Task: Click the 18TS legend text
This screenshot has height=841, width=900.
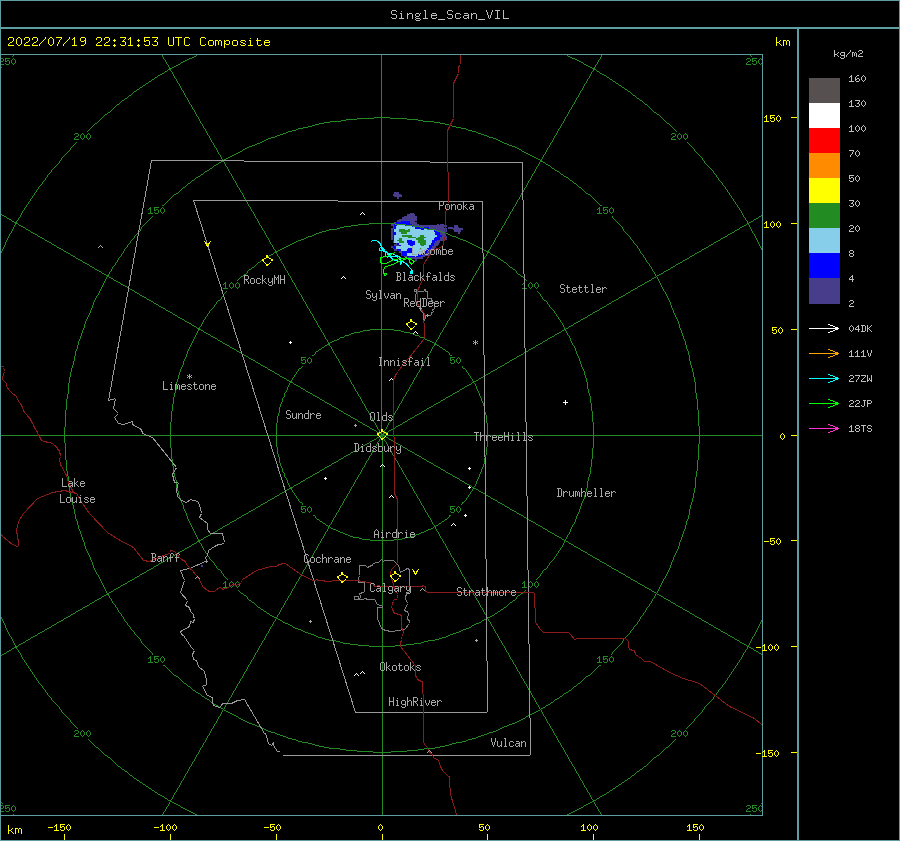Action: tap(860, 428)
